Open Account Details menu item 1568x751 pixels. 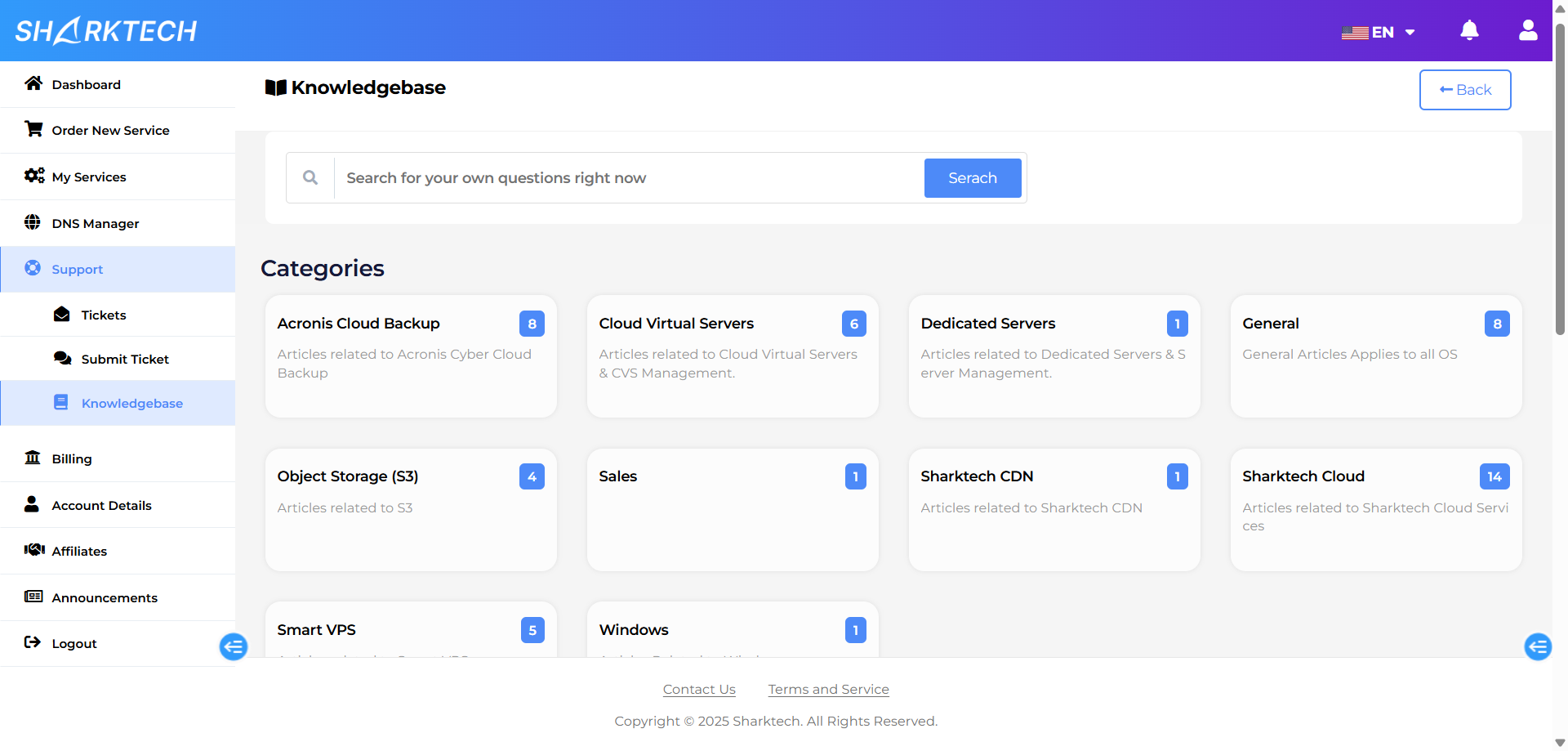coord(118,505)
